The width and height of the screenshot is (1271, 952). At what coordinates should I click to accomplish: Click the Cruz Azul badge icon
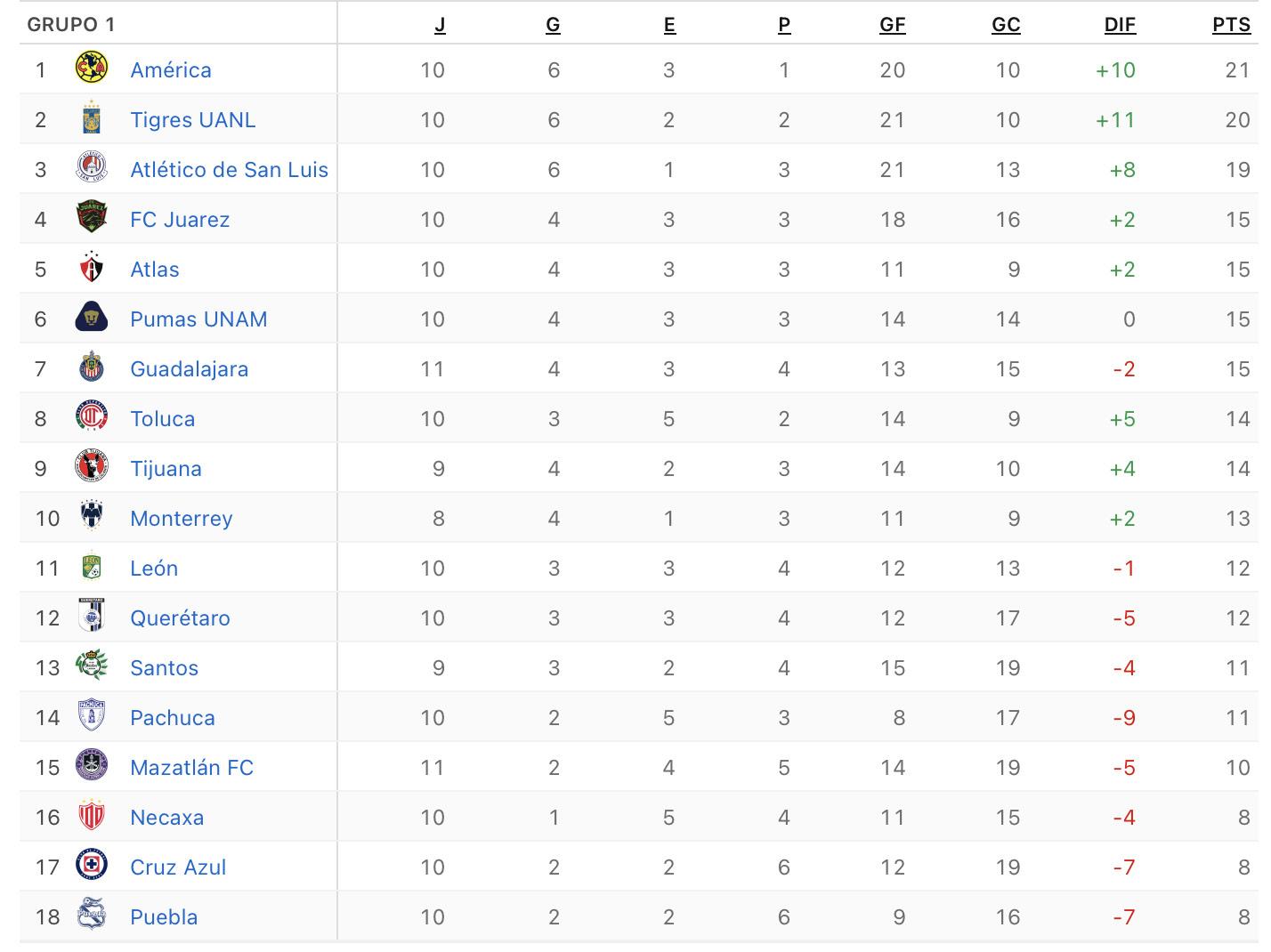pyautogui.click(x=92, y=867)
